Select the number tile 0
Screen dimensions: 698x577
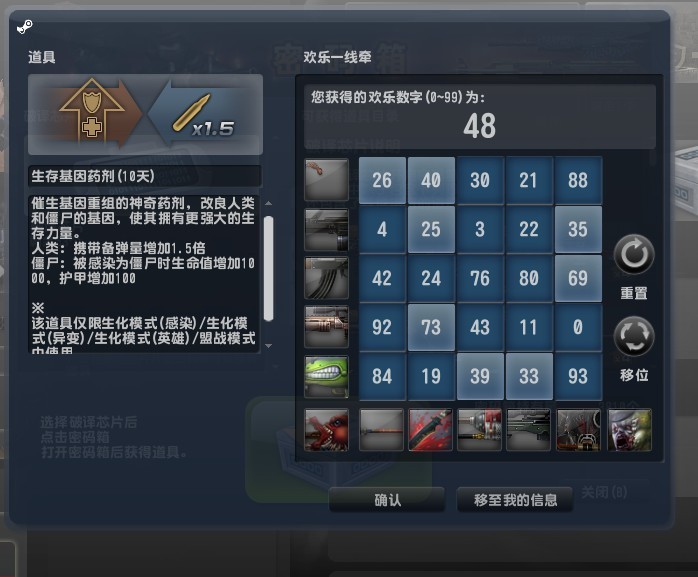click(x=578, y=327)
